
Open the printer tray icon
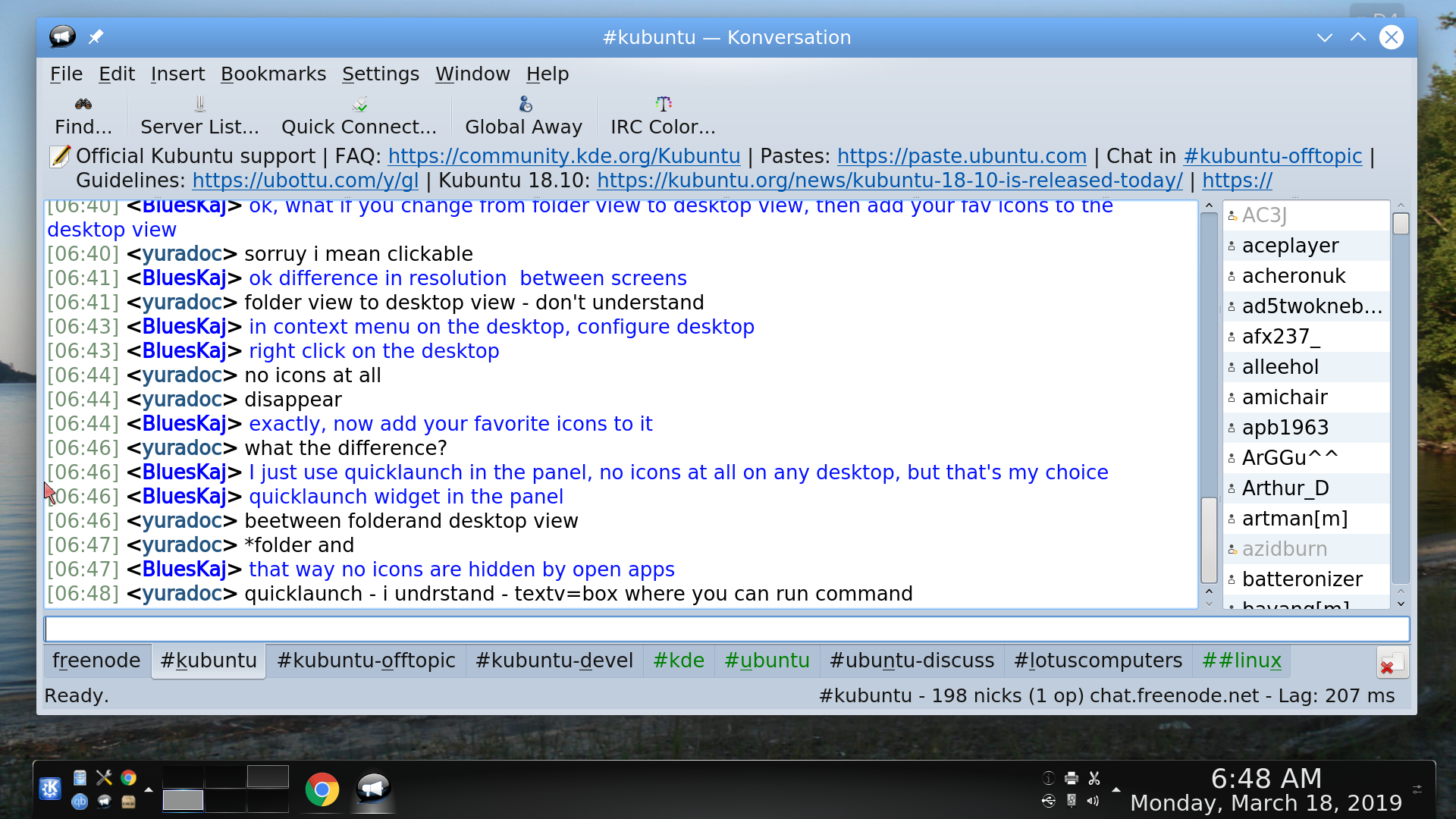coord(1071,778)
